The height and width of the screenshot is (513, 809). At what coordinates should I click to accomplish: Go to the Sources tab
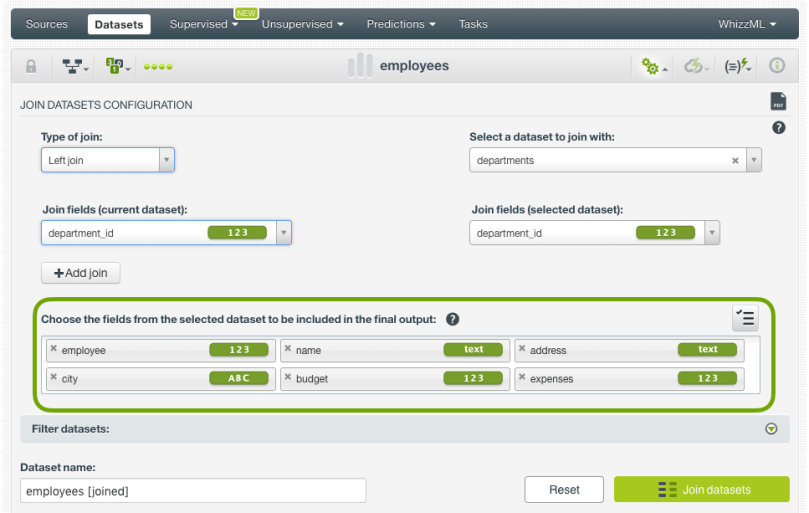pyautogui.click(x=46, y=24)
